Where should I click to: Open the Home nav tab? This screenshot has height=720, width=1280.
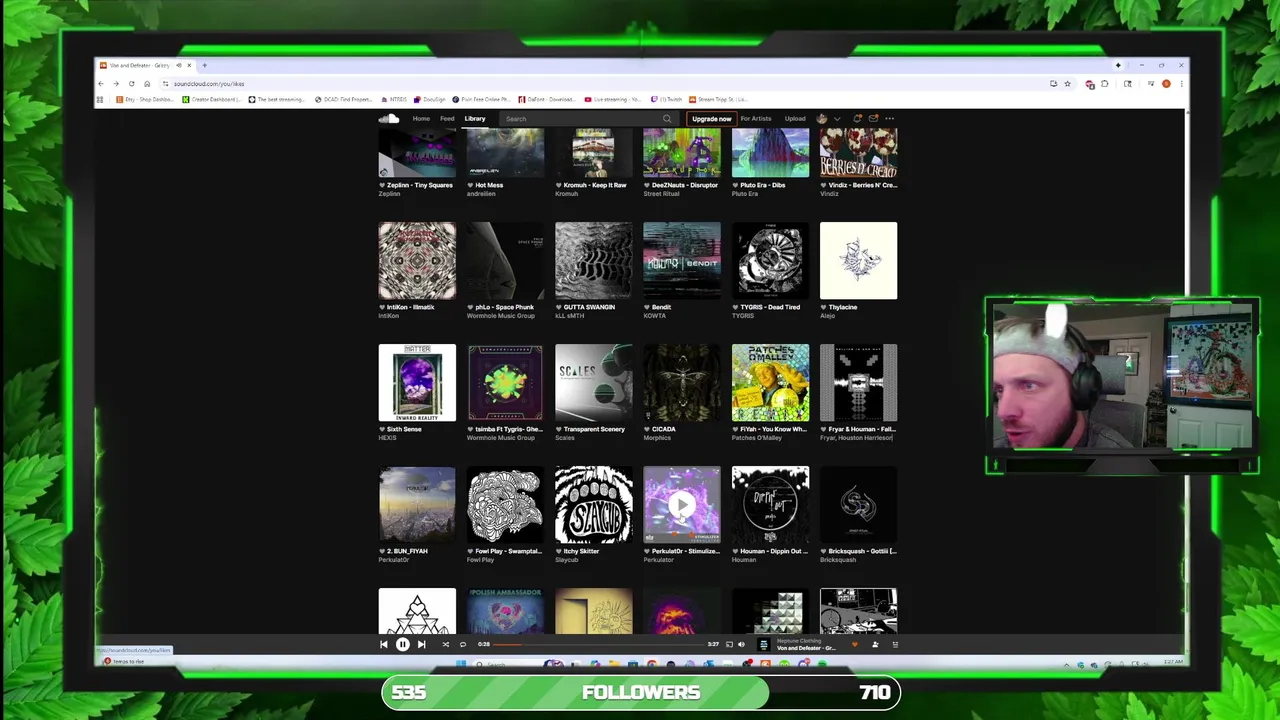pyautogui.click(x=421, y=119)
